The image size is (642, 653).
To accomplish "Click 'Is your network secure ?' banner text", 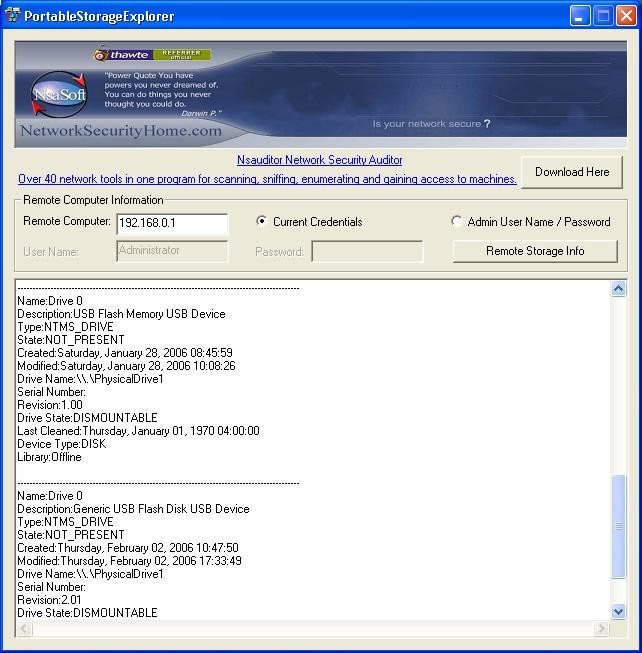I will [431, 124].
